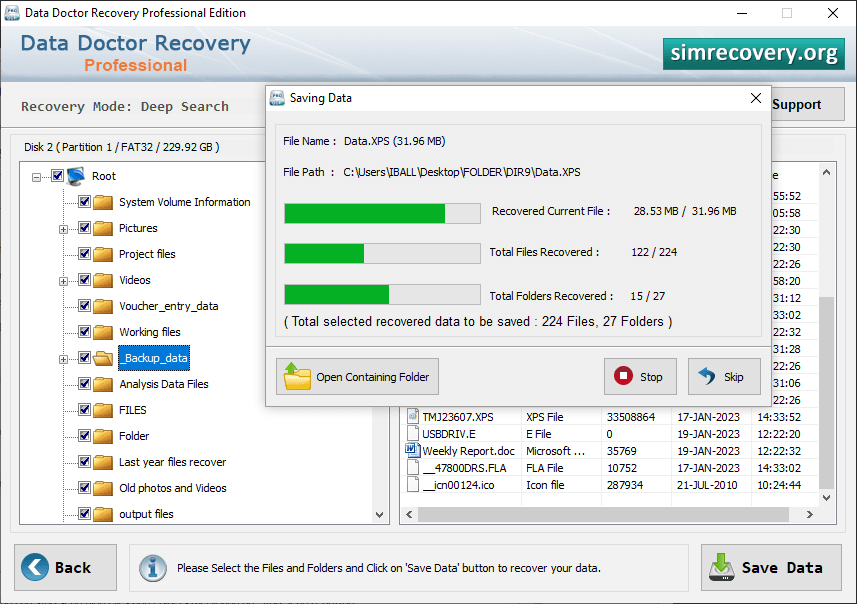Open the simrecovery.org link banner
857x604 pixels.
pos(754,54)
